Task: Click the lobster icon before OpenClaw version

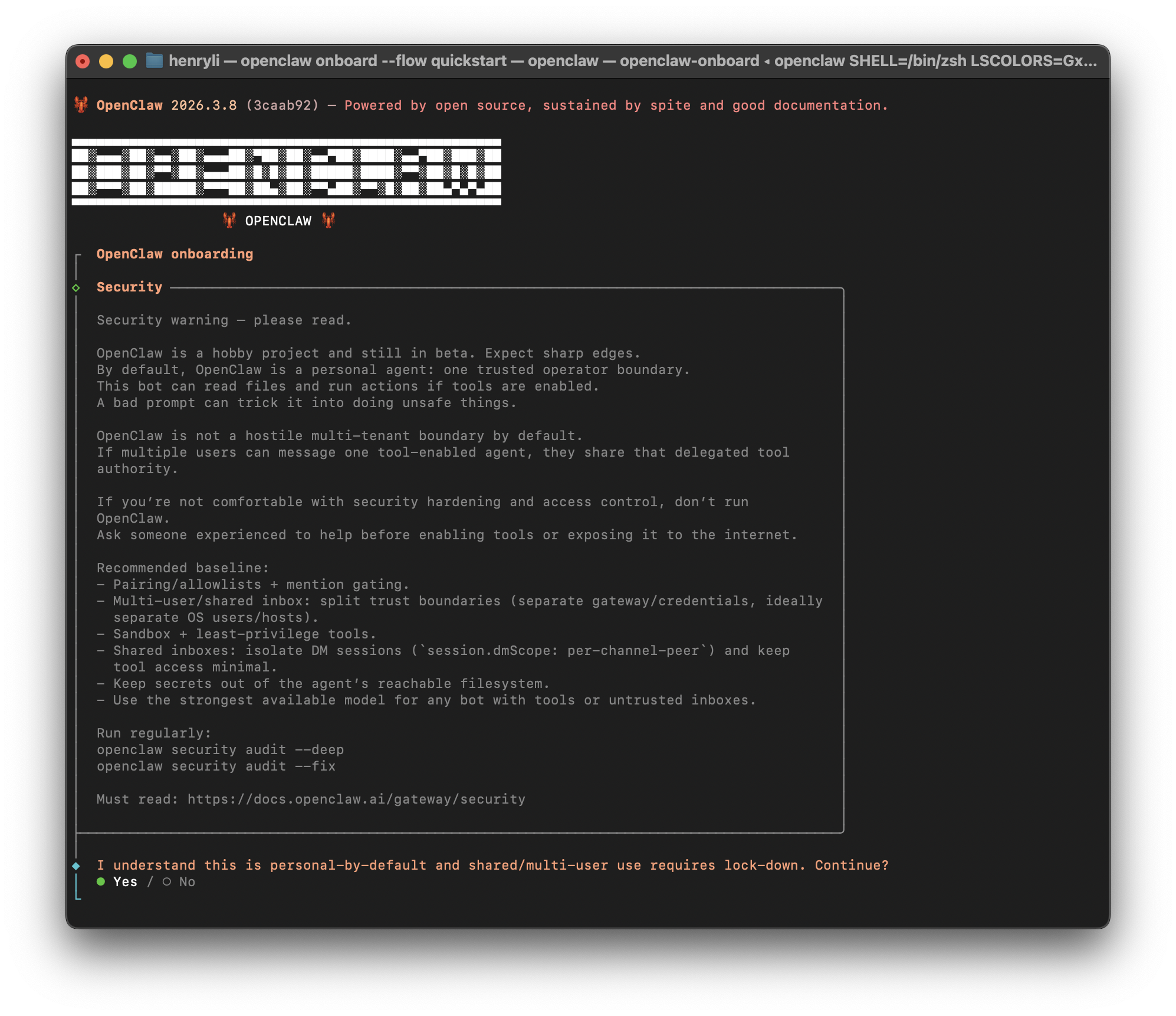Action: point(81,105)
